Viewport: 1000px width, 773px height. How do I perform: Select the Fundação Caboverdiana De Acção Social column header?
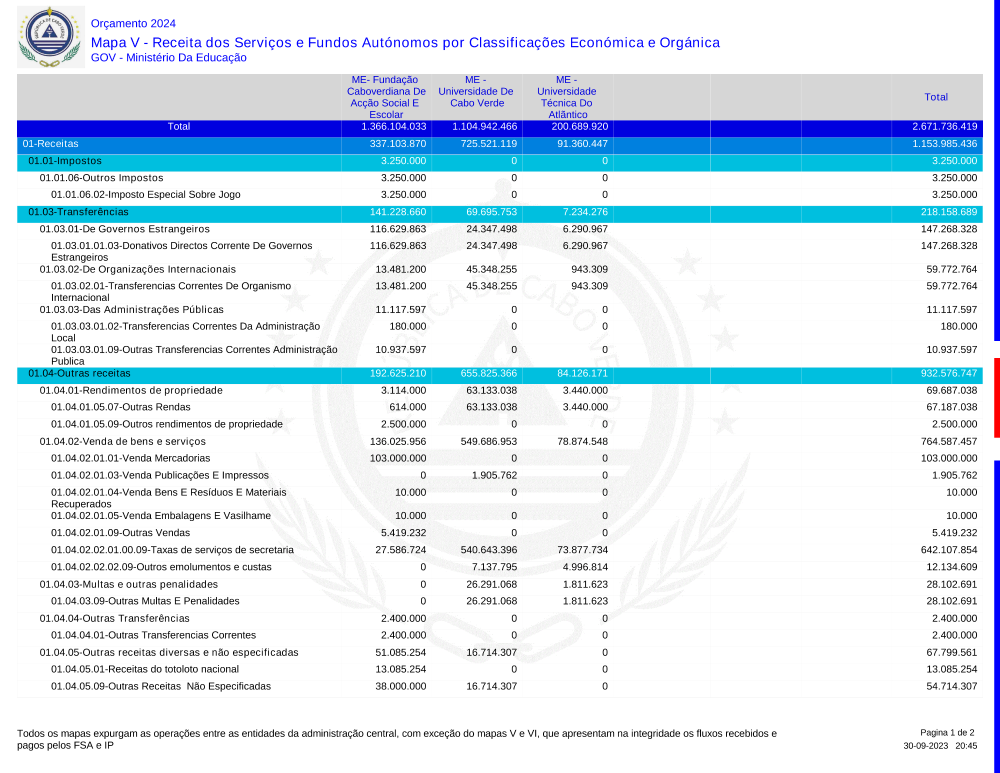pyautogui.click(x=386, y=97)
